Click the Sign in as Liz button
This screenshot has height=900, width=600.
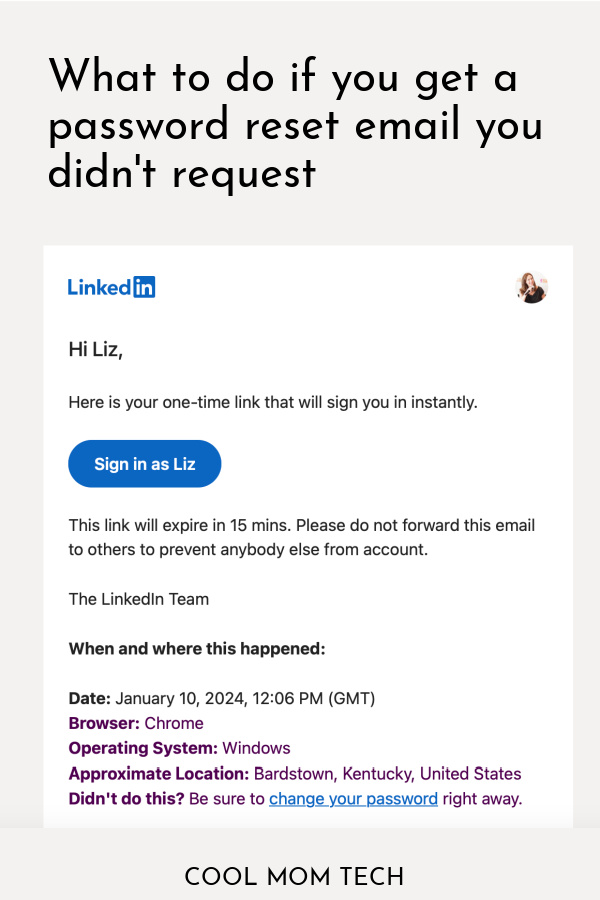[x=144, y=463]
